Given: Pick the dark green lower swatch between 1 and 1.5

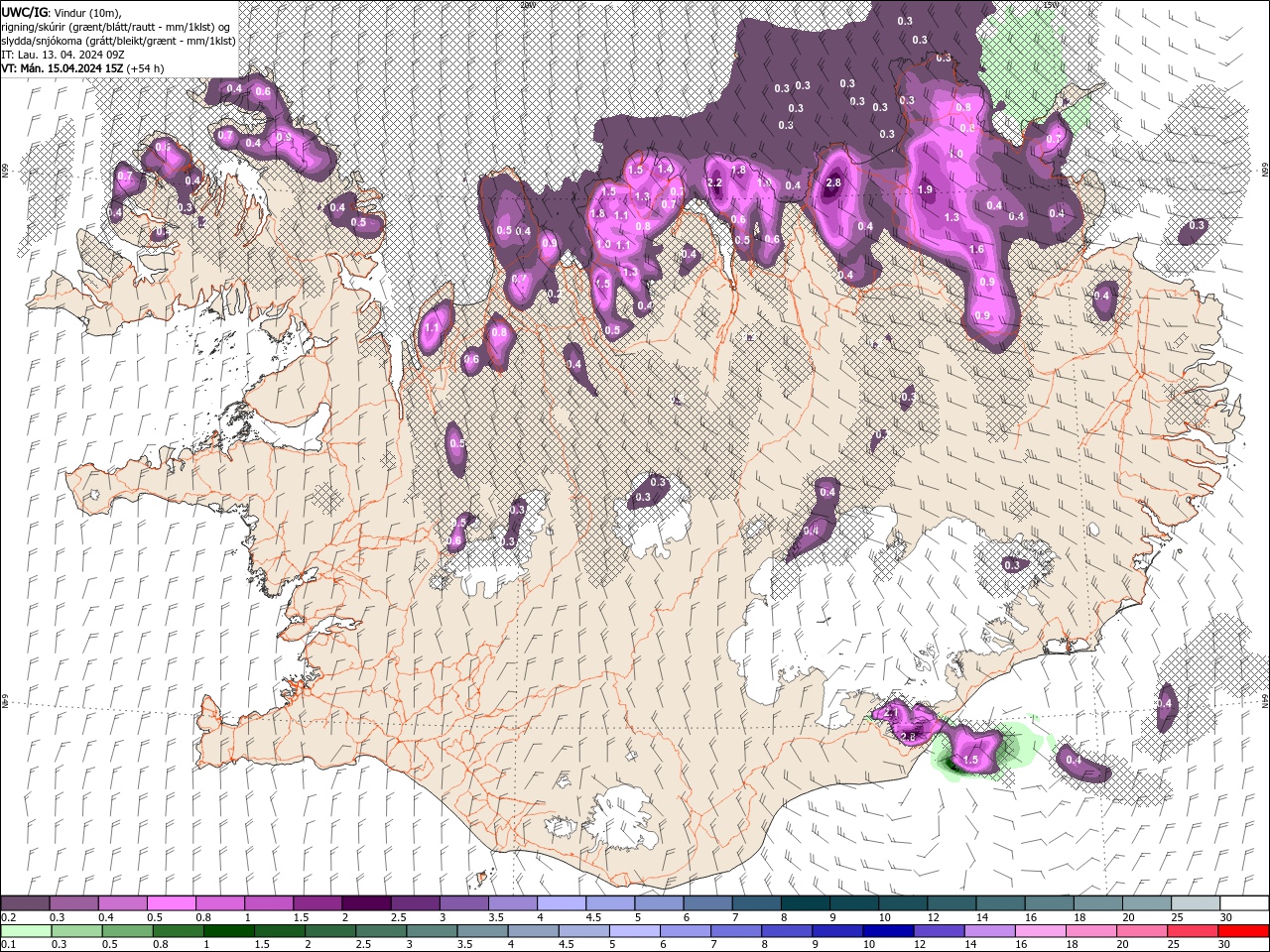Looking at the screenshot, I should 230,930.
